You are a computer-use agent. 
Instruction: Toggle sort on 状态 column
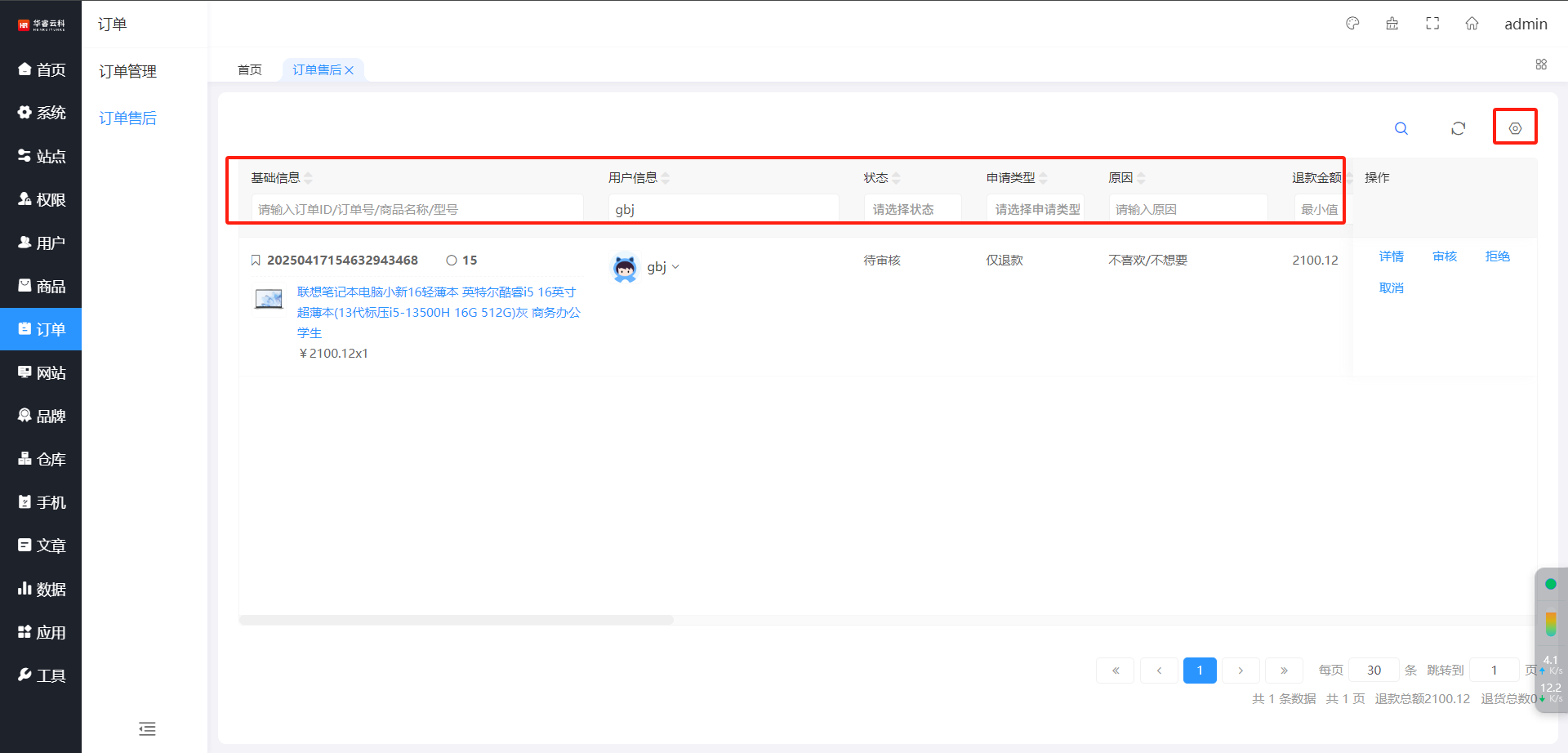[896, 178]
